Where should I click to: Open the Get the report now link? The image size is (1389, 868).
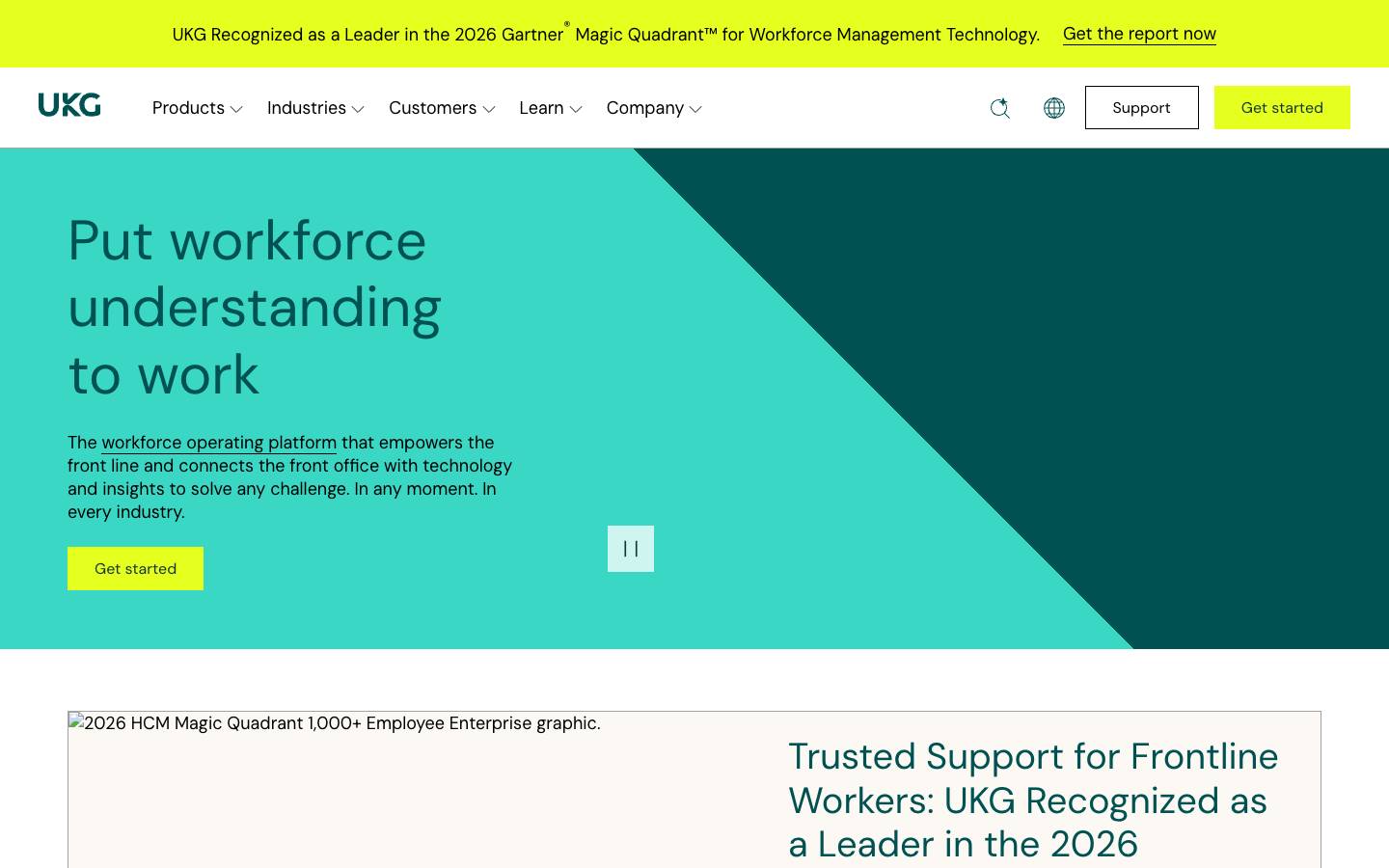[1139, 34]
